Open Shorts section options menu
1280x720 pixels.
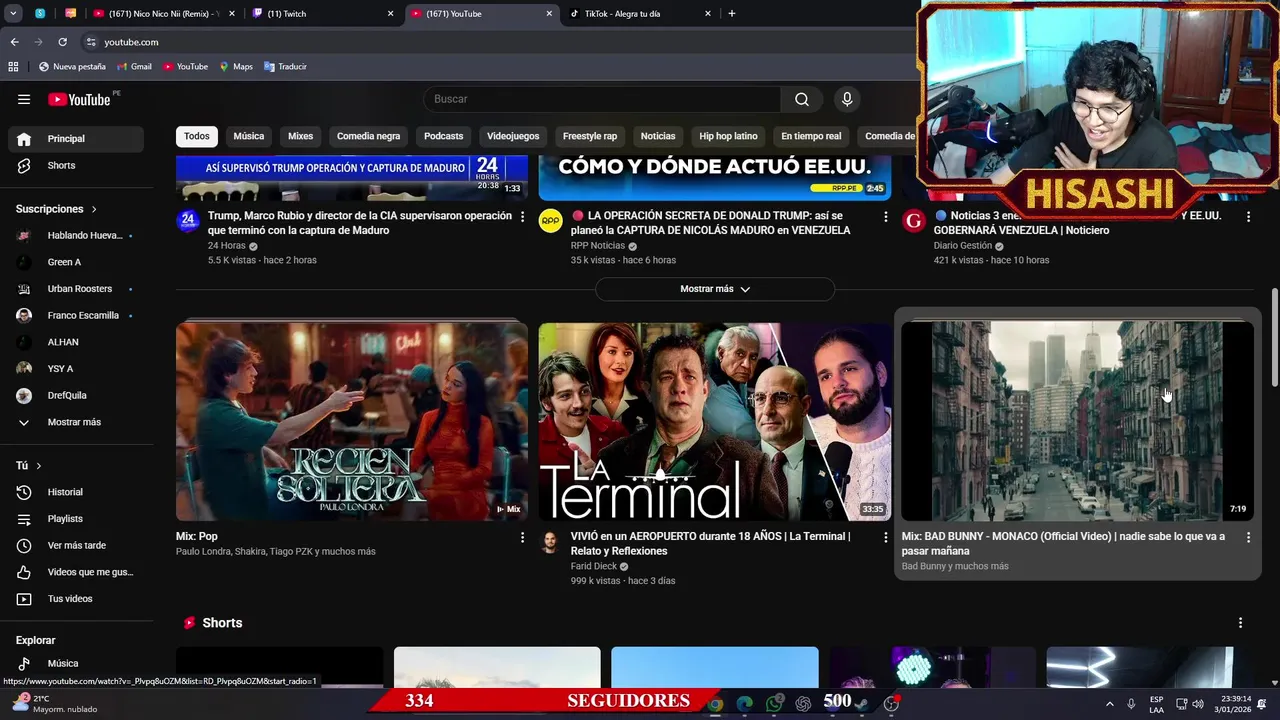[x=1240, y=623]
